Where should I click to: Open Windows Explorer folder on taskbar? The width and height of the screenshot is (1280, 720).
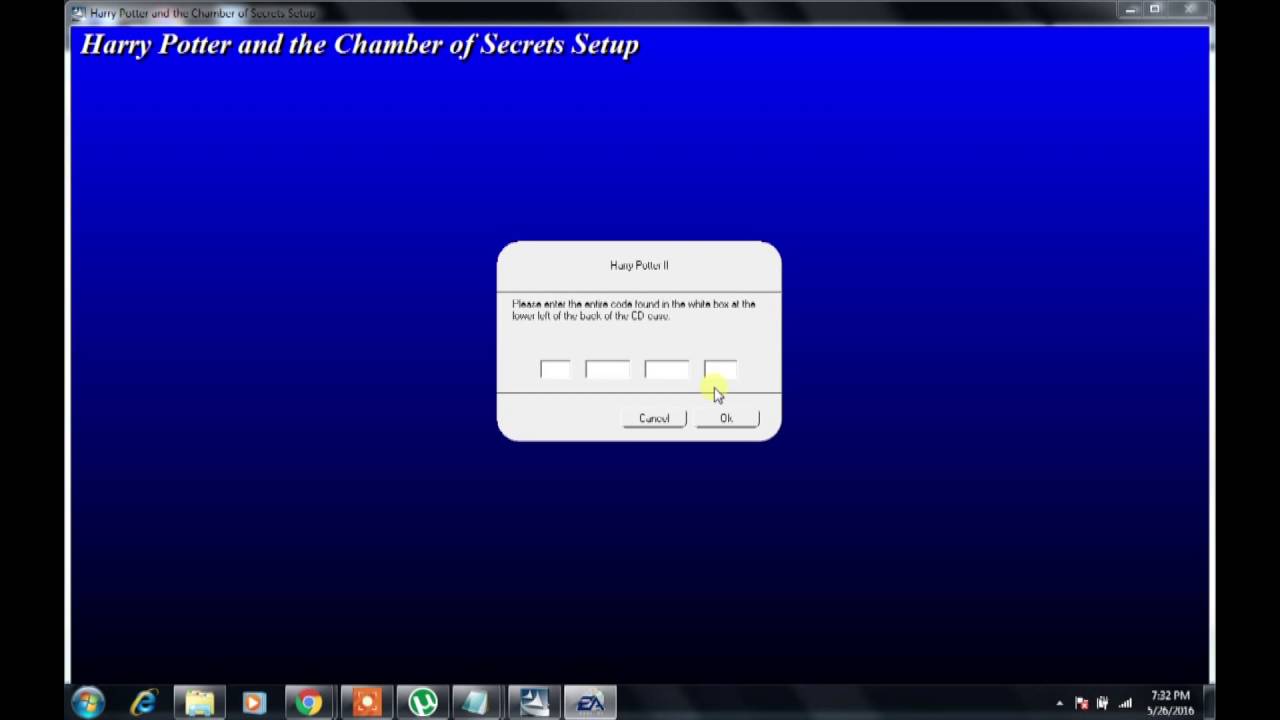click(x=199, y=703)
